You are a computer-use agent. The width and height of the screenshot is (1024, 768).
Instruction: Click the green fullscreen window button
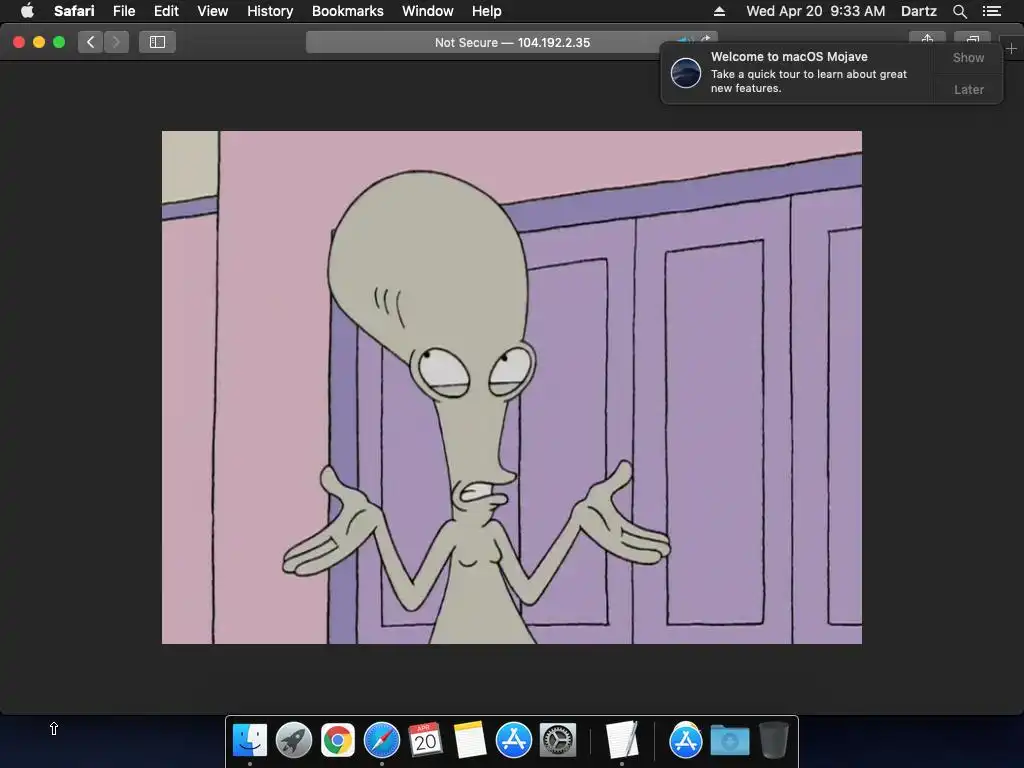[x=59, y=42]
